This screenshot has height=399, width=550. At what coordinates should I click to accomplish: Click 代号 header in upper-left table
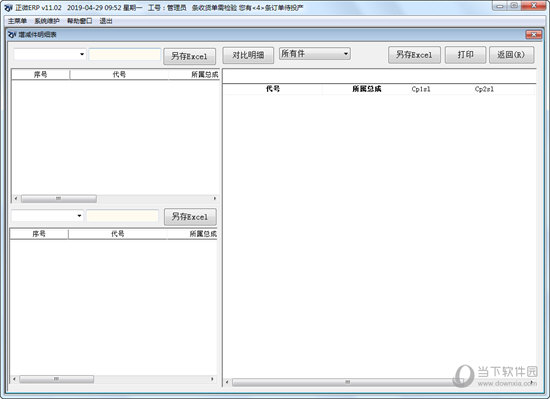pyautogui.click(x=119, y=74)
